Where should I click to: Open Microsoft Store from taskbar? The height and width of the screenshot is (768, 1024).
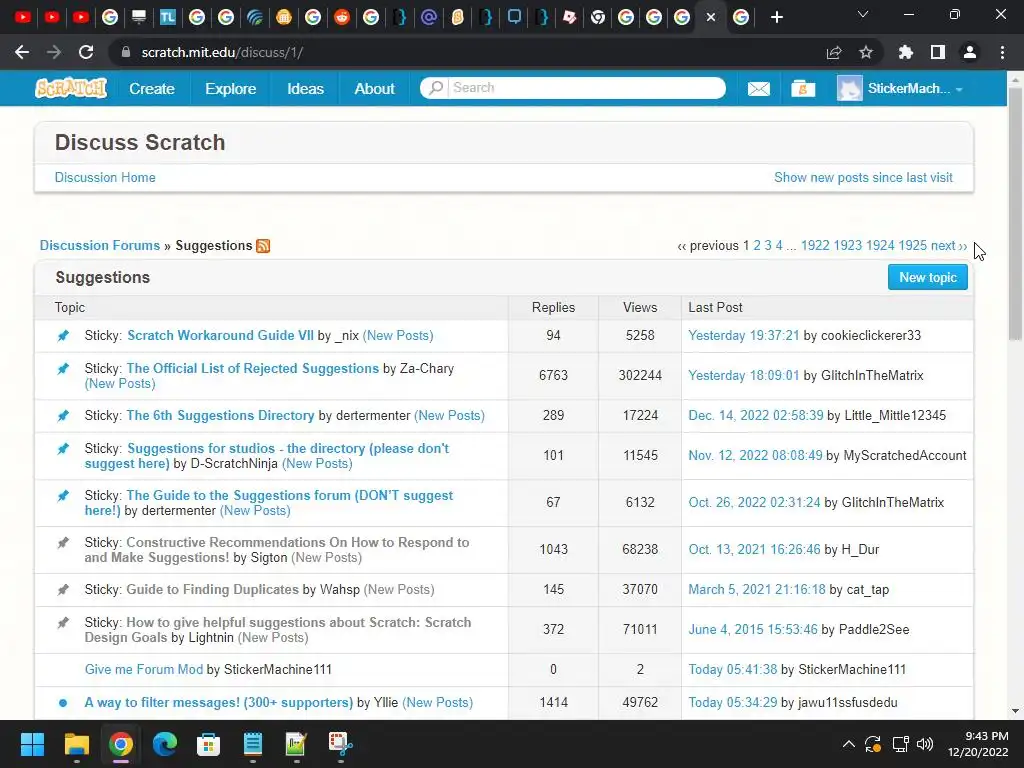click(208, 744)
